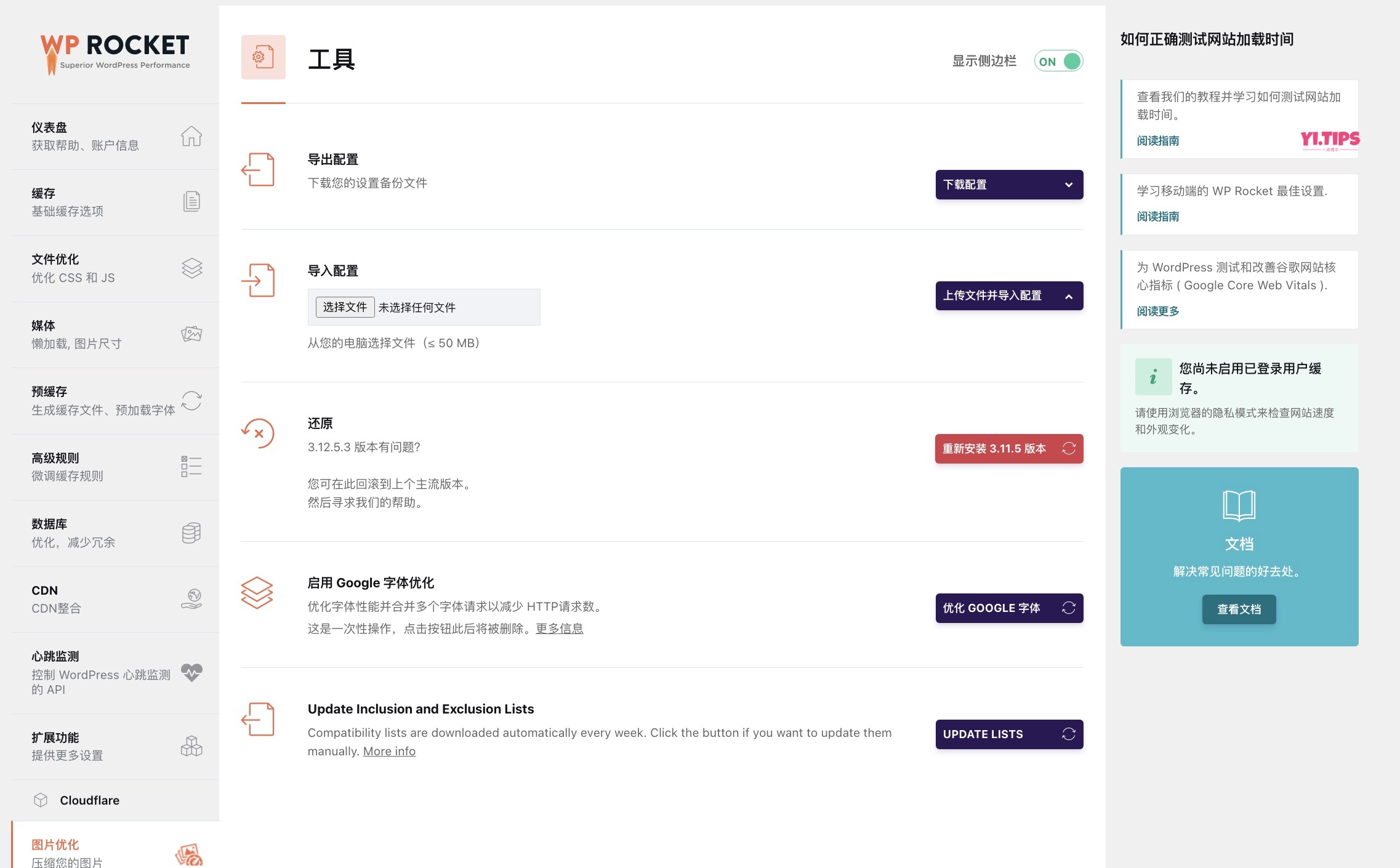Click the icon beside Update Inclusion and Exclusion Lists

258,719
